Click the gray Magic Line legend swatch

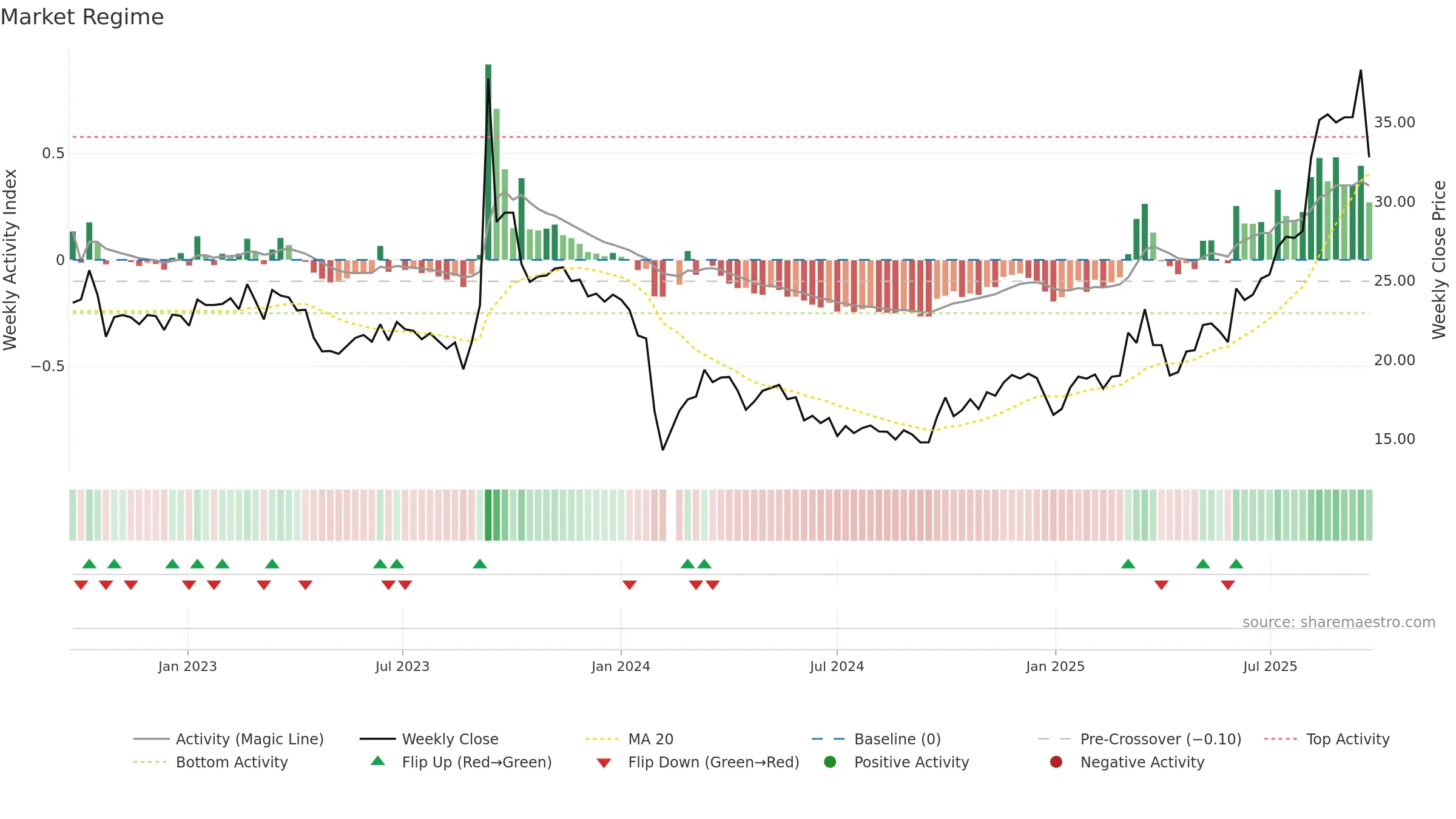click(152, 739)
